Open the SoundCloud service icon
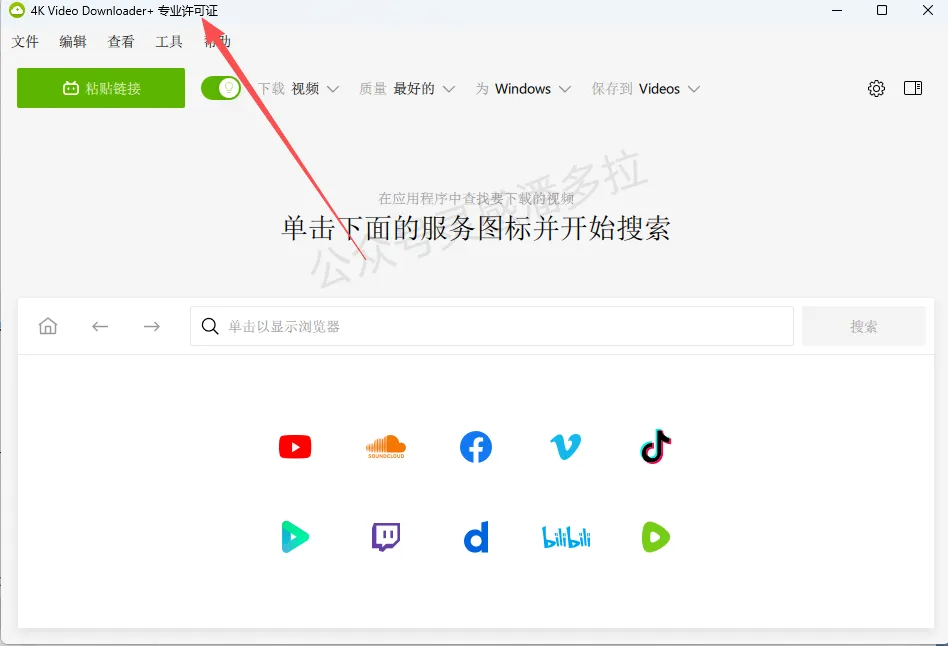This screenshot has width=948, height=646. [386, 447]
